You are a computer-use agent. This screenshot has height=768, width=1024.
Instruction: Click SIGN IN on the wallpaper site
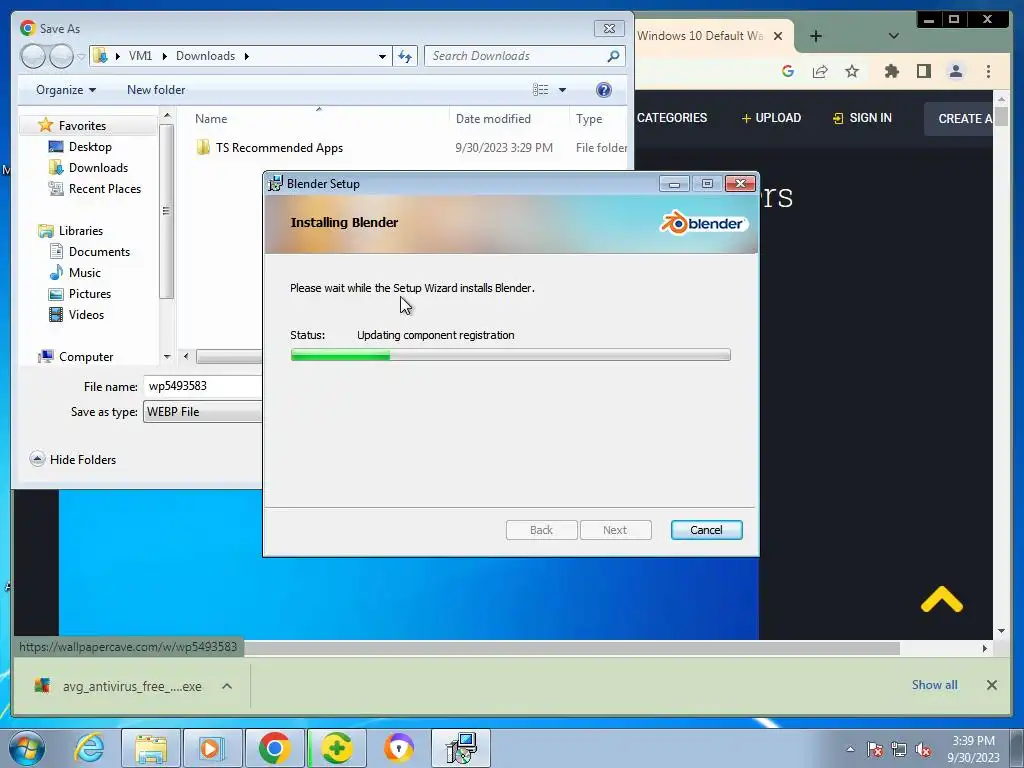[862, 118]
